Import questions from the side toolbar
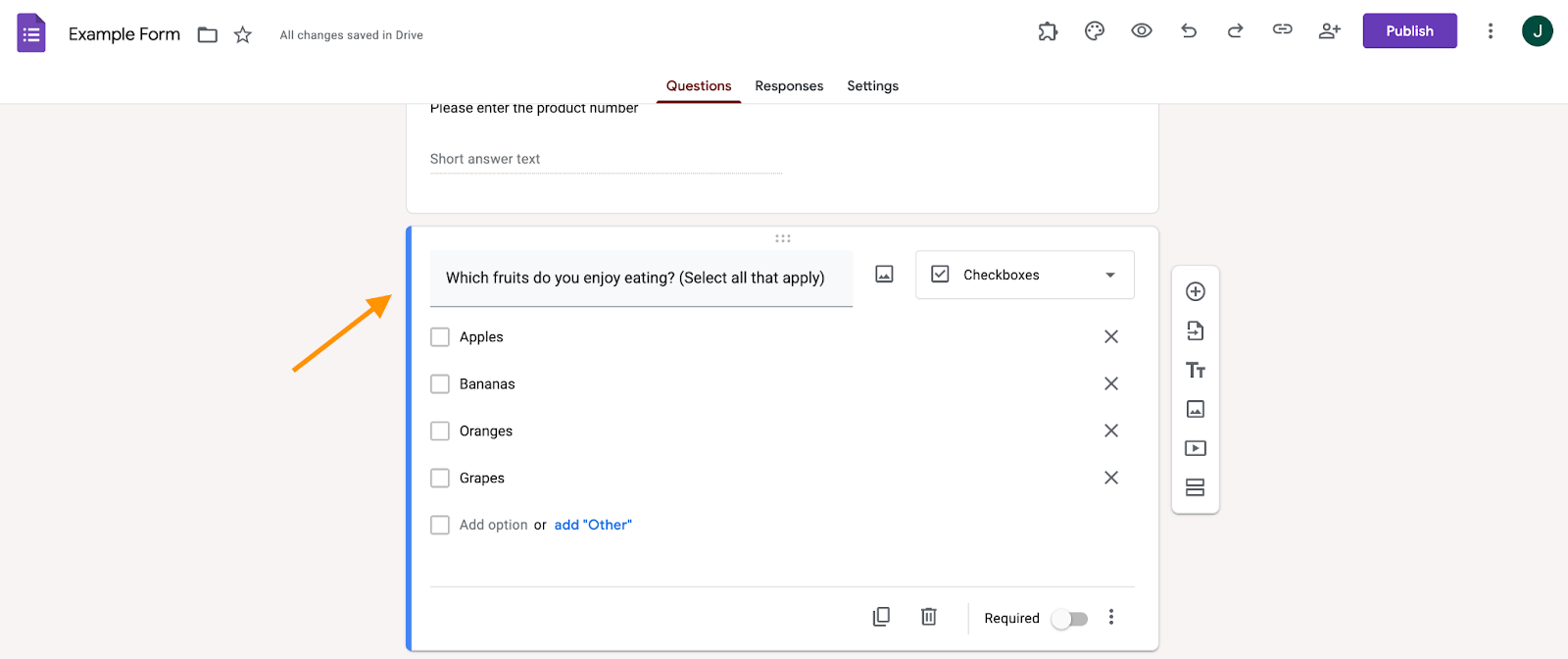Screen dimensions: 1568x659 [1196, 330]
